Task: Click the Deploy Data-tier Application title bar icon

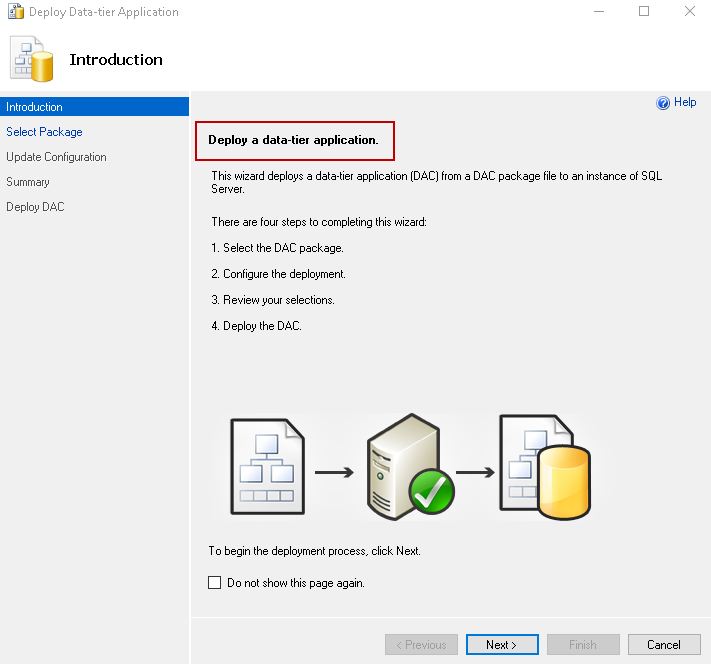Action: 16,11
